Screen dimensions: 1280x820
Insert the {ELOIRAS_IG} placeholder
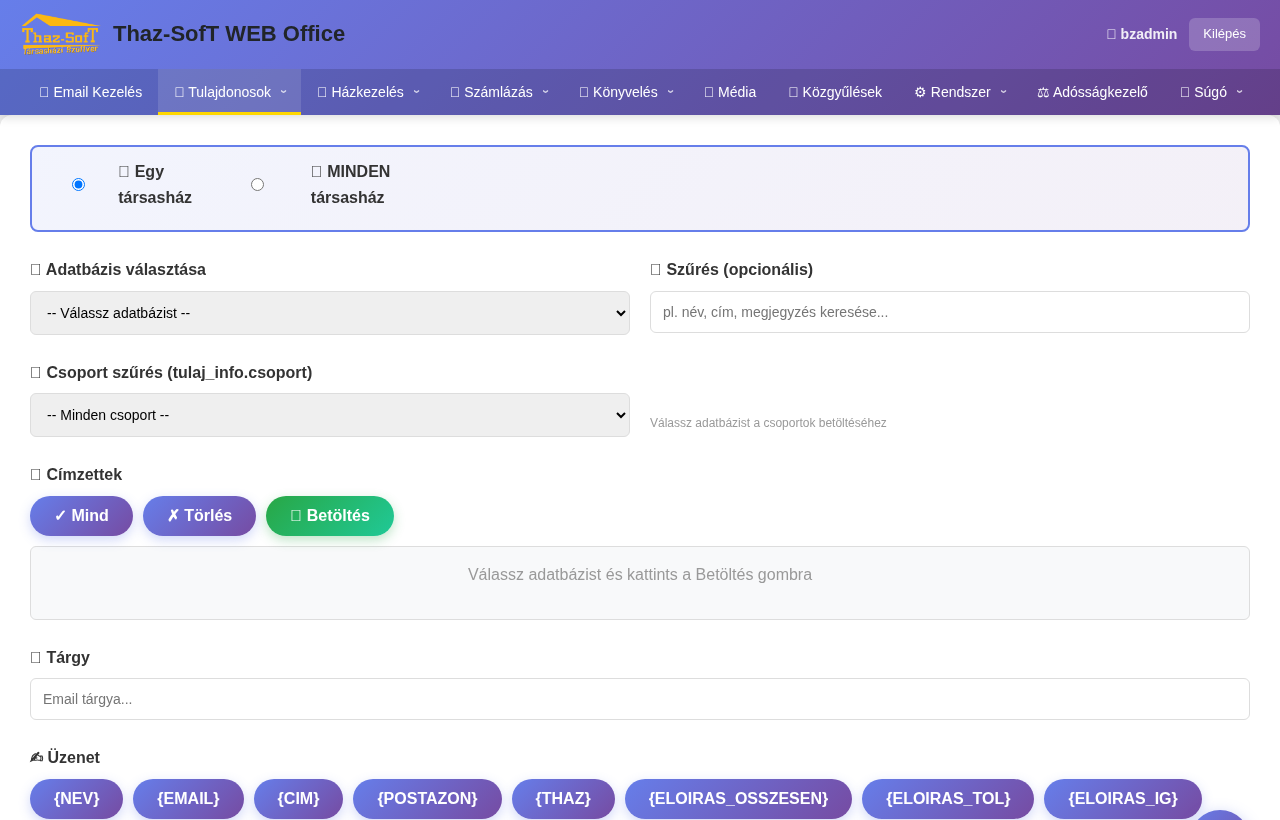[x=1123, y=799]
